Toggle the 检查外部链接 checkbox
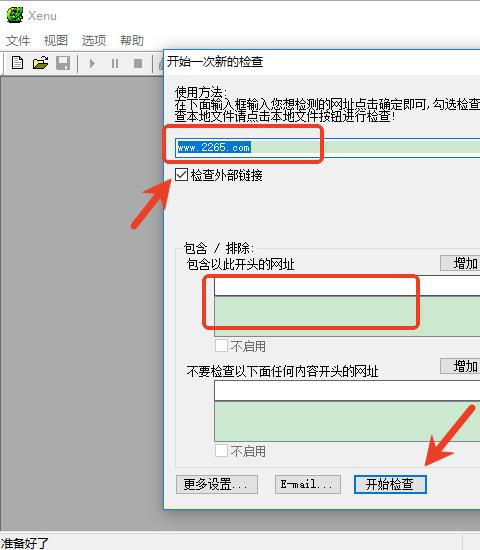Image resolution: width=480 pixels, height=550 pixels. pyautogui.click(x=181, y=174)
